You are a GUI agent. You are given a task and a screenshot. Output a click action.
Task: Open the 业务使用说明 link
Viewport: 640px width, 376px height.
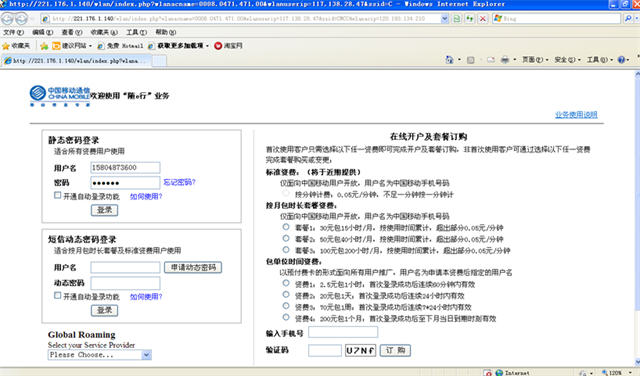pos(576,115)
